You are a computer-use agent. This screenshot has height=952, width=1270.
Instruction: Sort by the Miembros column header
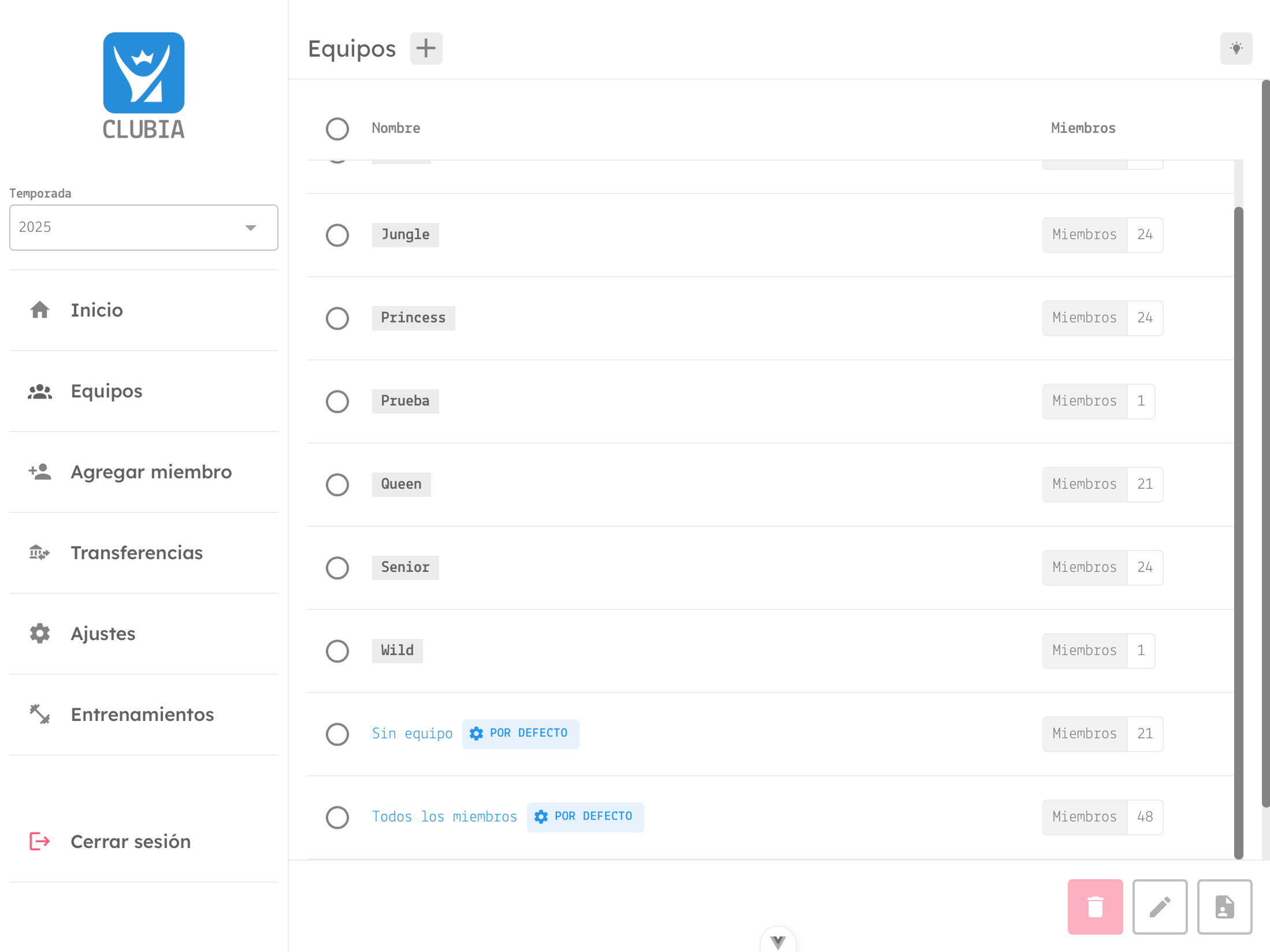pos(1083,128)
